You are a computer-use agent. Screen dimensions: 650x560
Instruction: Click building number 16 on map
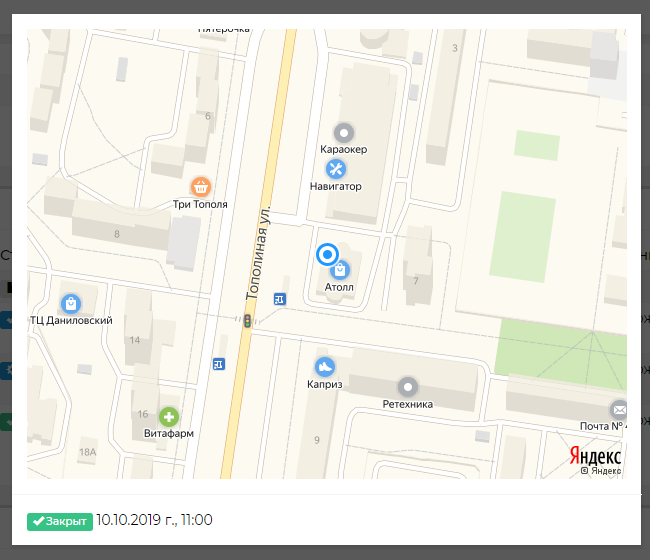[x=143, y=414]
